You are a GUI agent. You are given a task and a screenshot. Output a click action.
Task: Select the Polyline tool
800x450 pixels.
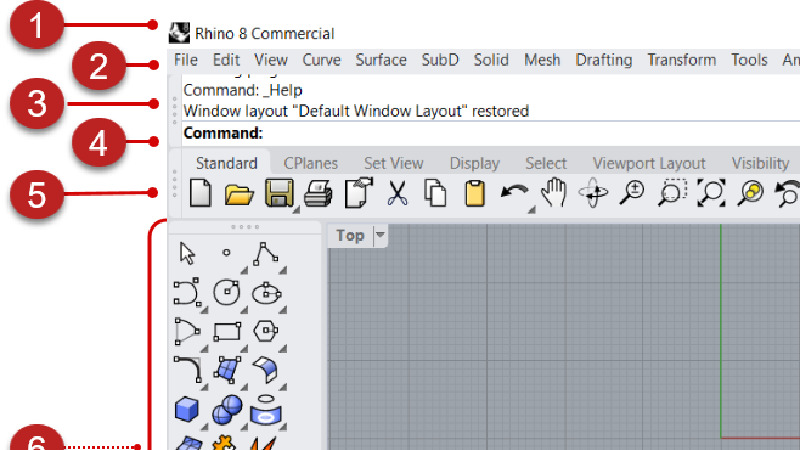(265, 253)
